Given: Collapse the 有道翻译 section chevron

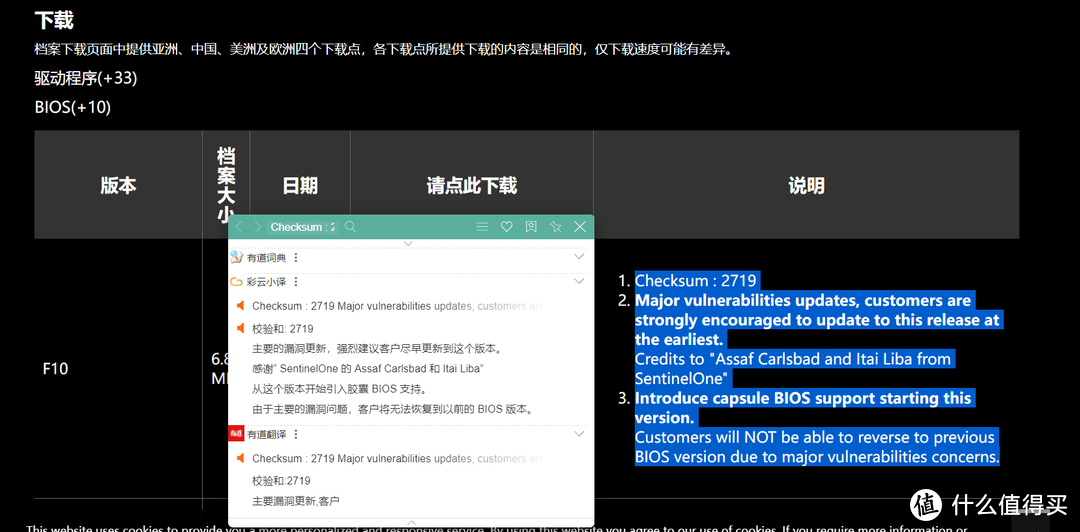Looking at the screenshot, I should point(579,433).
